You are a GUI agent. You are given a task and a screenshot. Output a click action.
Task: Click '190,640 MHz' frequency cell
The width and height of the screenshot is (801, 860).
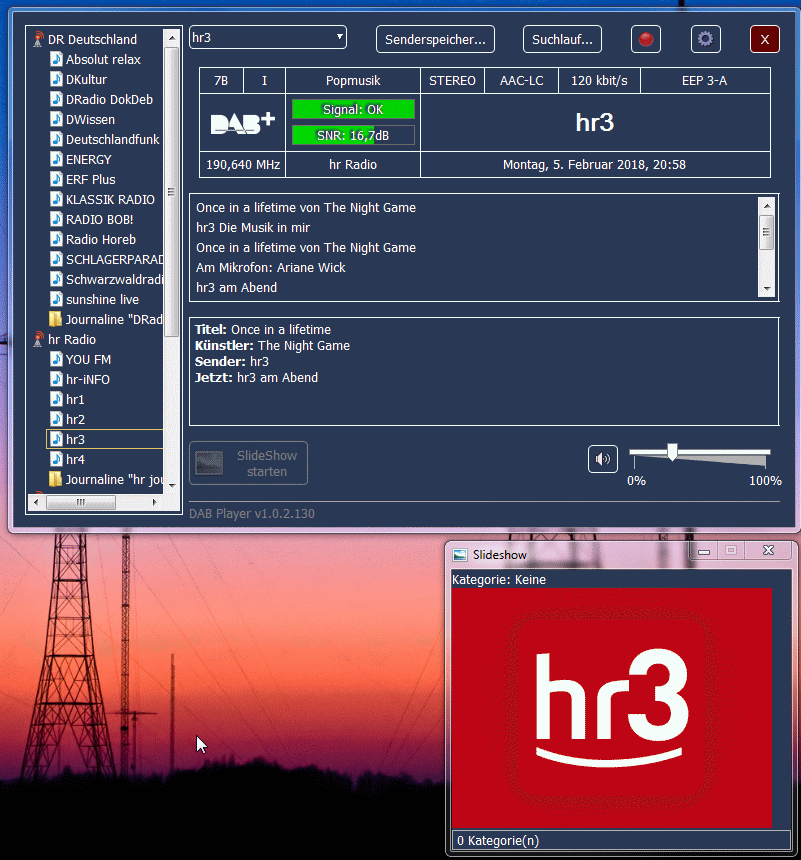[x=243, y=165]
